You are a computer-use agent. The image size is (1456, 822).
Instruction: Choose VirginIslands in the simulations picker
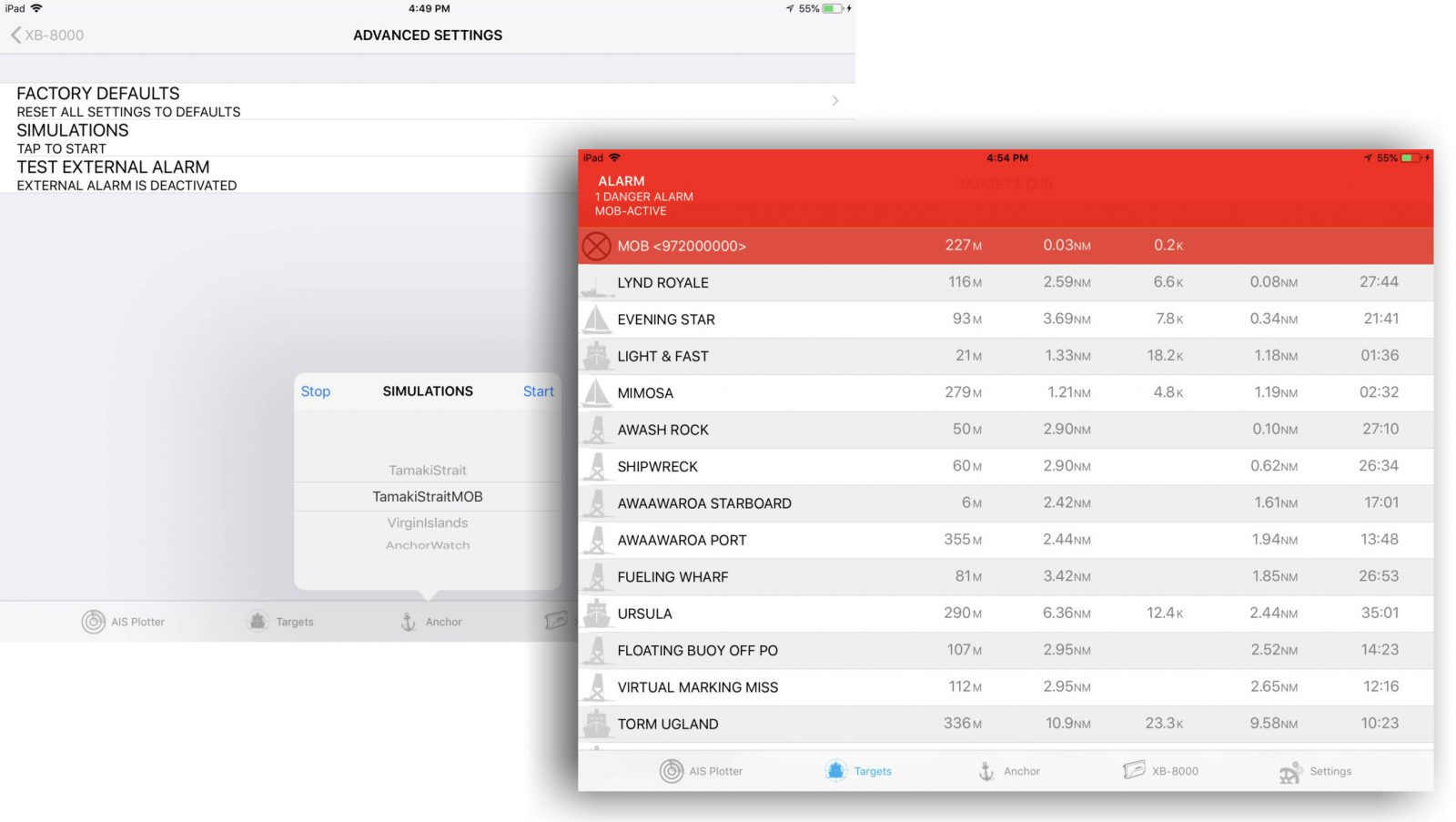(427, 523)
